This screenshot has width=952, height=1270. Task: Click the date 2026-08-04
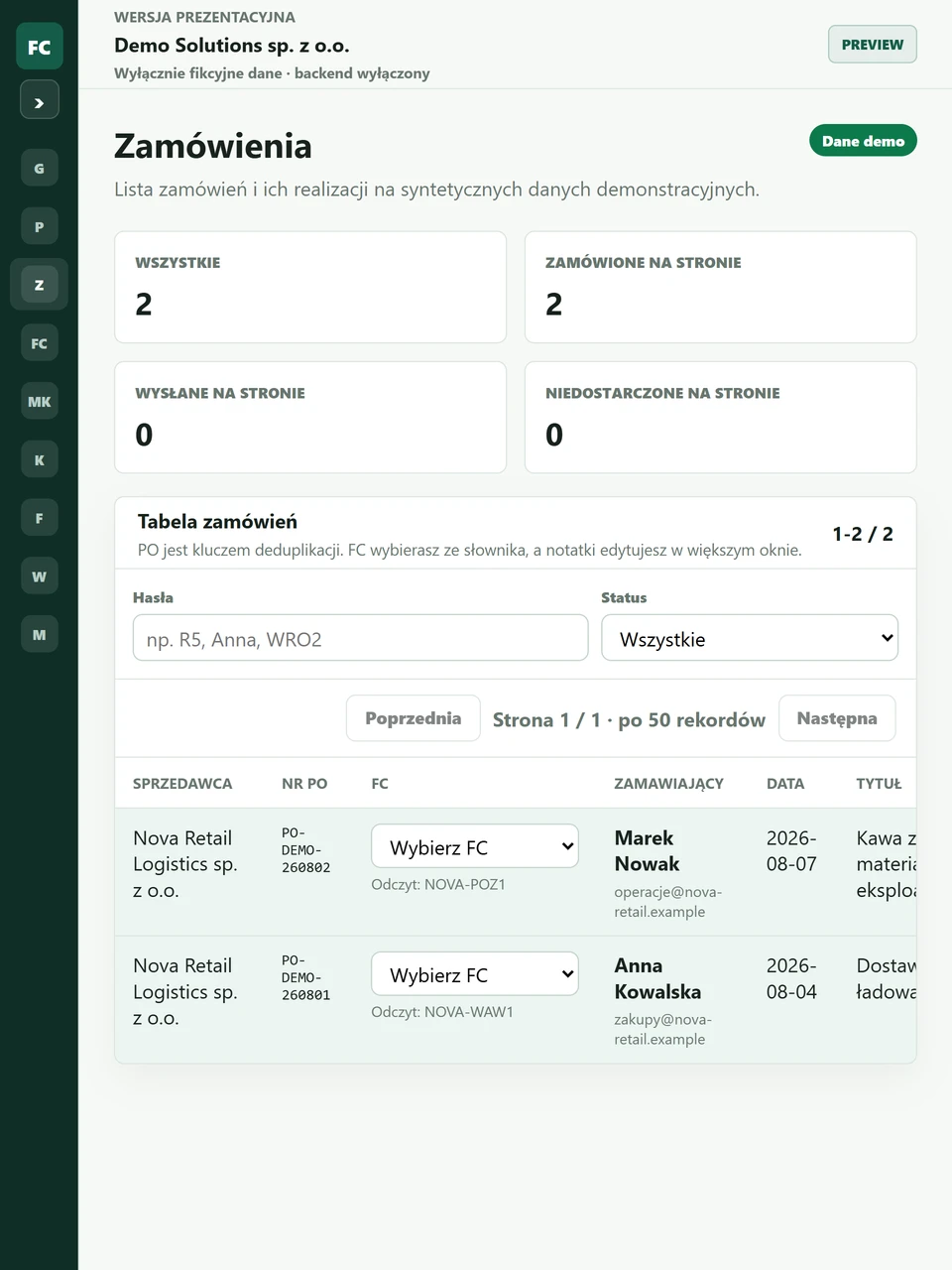click(x=791, y=978)
